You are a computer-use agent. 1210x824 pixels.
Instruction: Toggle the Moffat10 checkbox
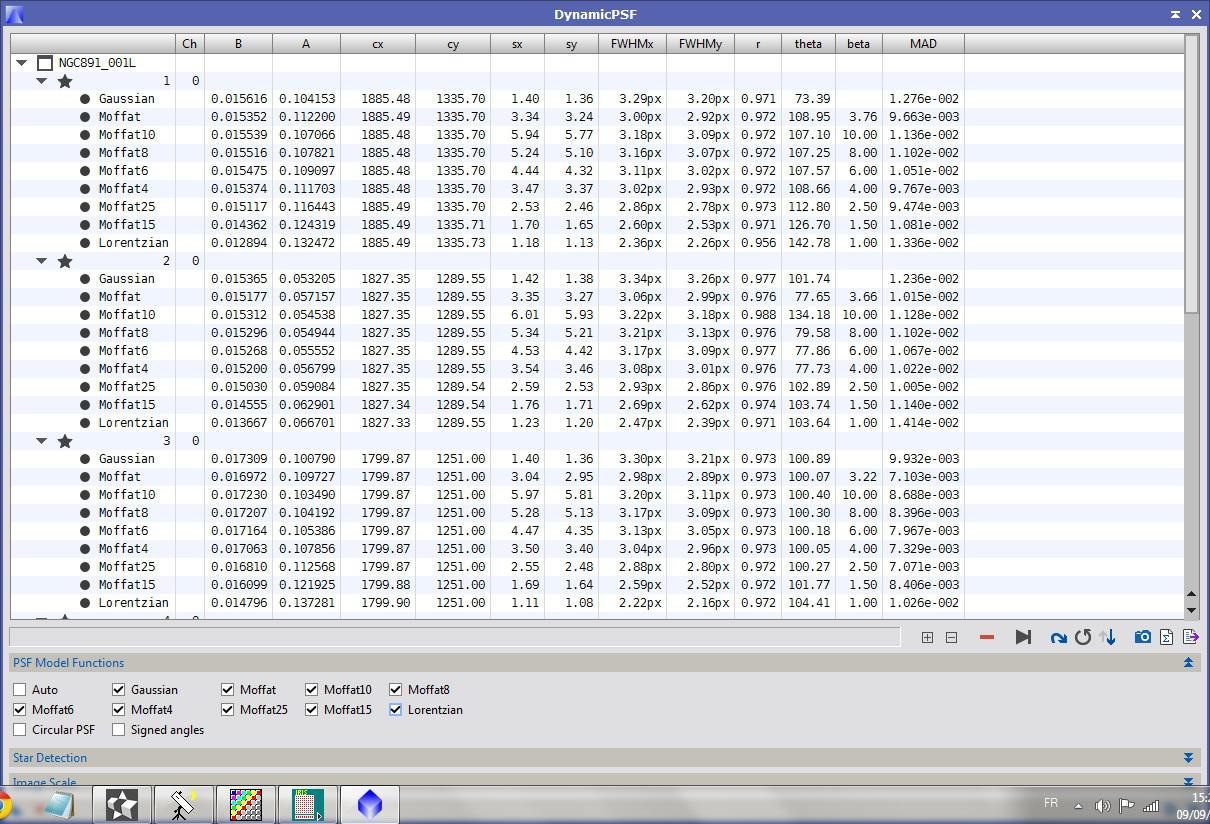click(x=311, y=690)
